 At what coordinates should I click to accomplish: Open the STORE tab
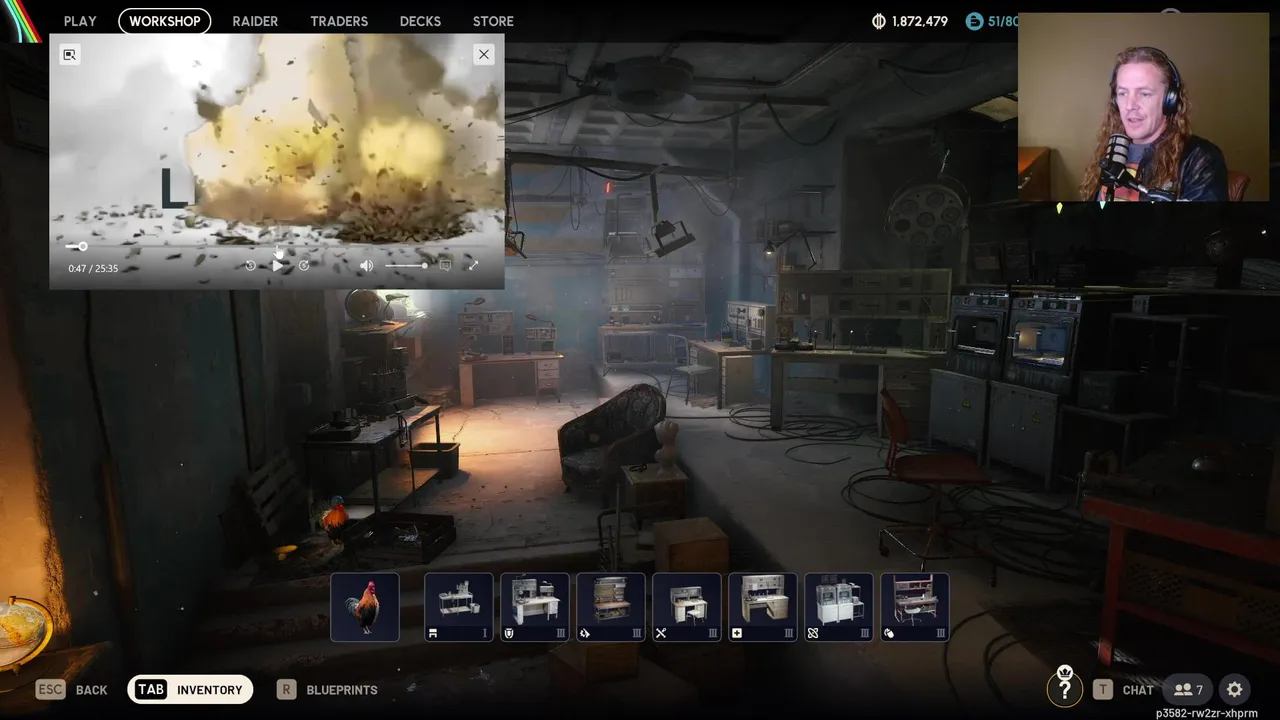point(493,21)
